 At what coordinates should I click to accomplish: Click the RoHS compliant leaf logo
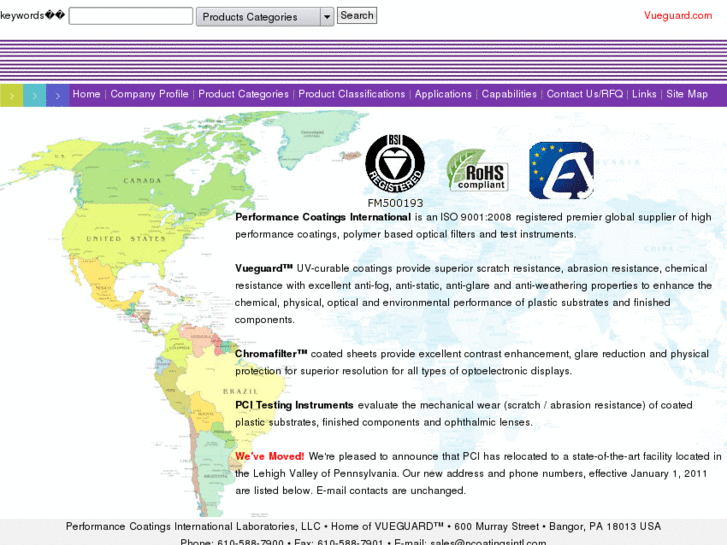(x=478, y=170)
